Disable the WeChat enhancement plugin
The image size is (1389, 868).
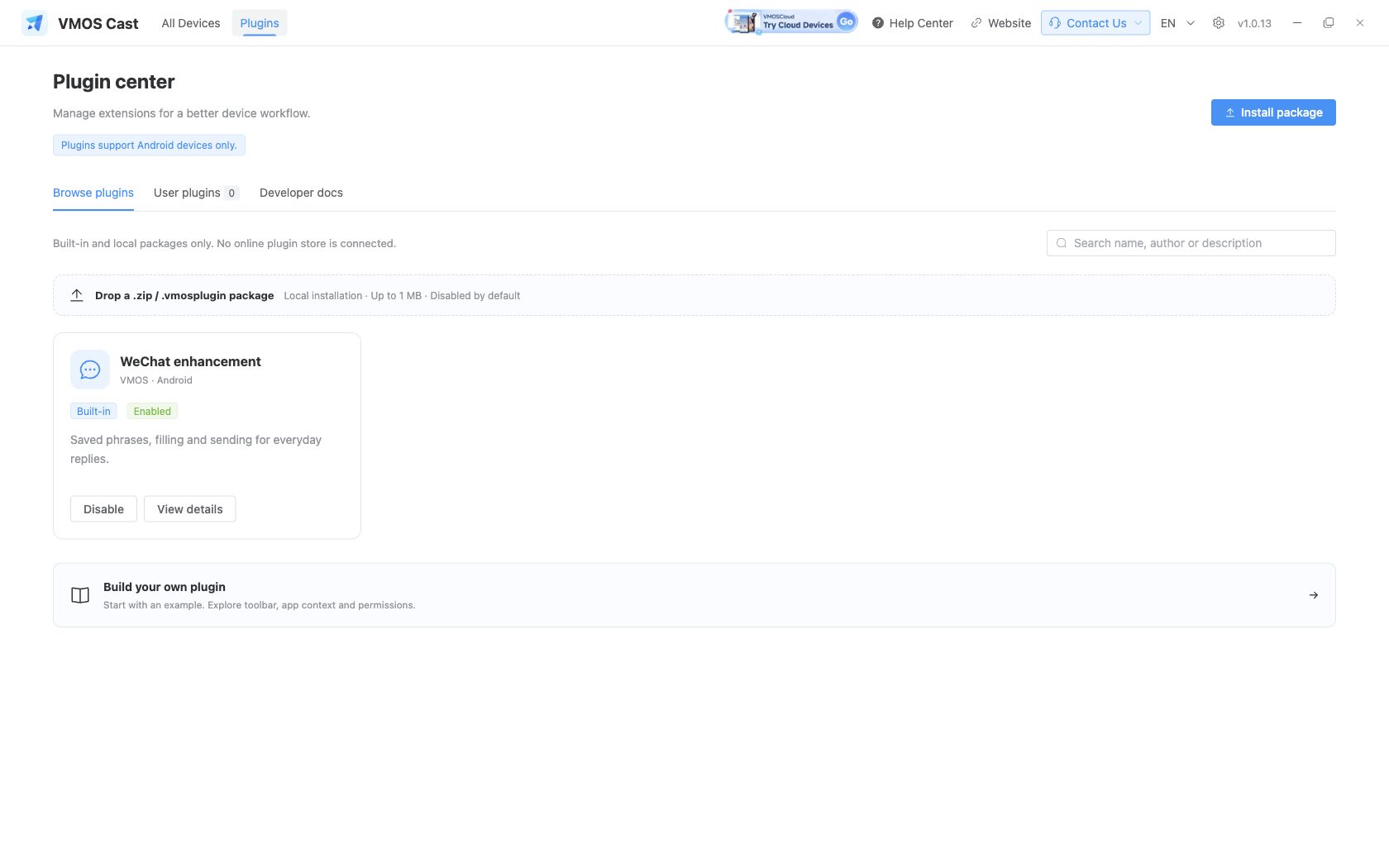click(x=103, y=509)
